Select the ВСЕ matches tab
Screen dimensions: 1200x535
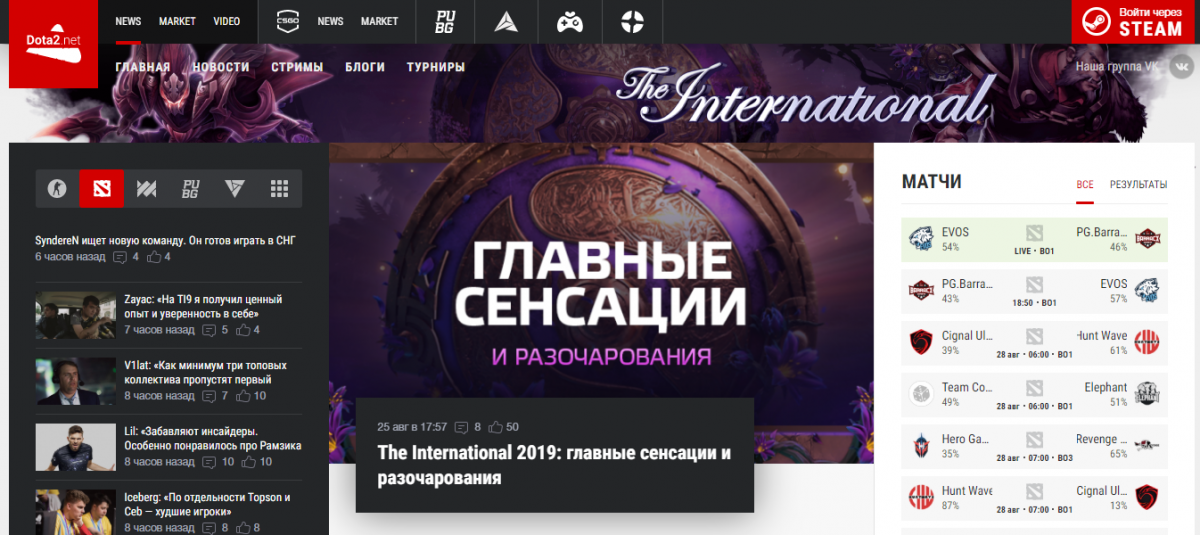pyautogui.click(x=1085, y=185)
